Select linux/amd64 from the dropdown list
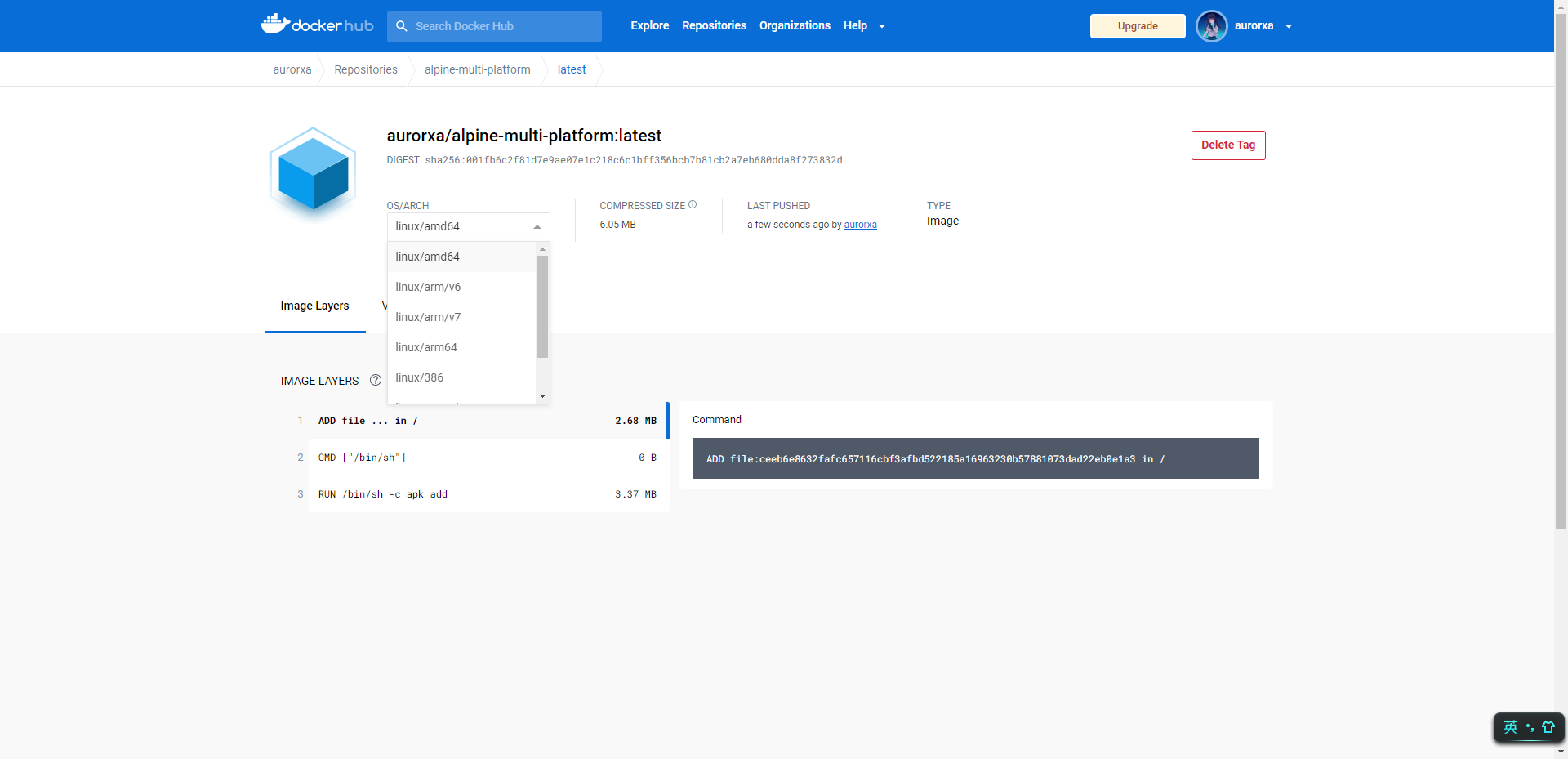Viewport: 1568px width, 759px height. (461, 257)
